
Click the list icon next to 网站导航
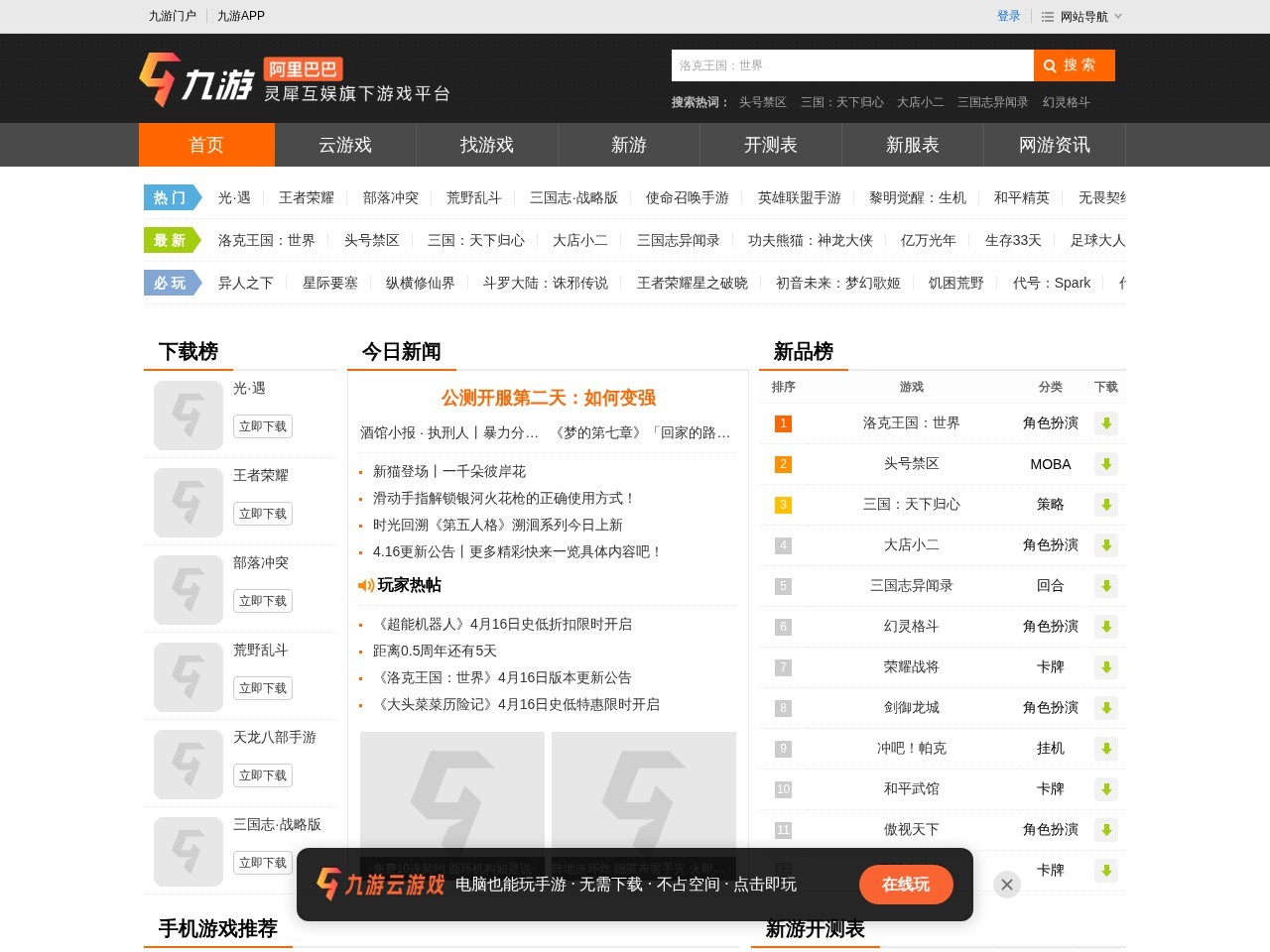[x=1046, y=16]
